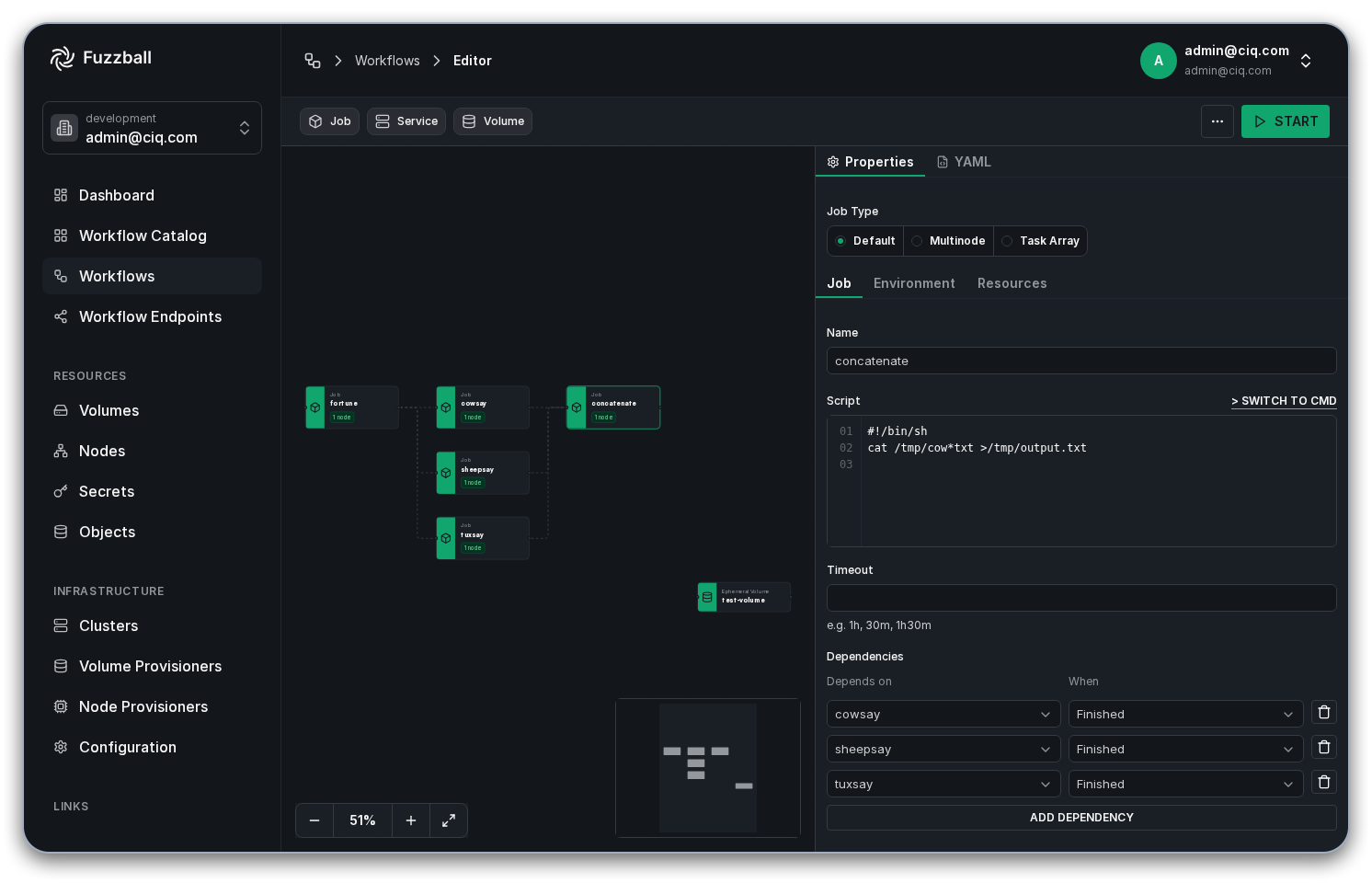The height and width of the screenshot is (883, 1372).
Task: Open the tuxsay depends-on dropdown
Action: (943, 785)
